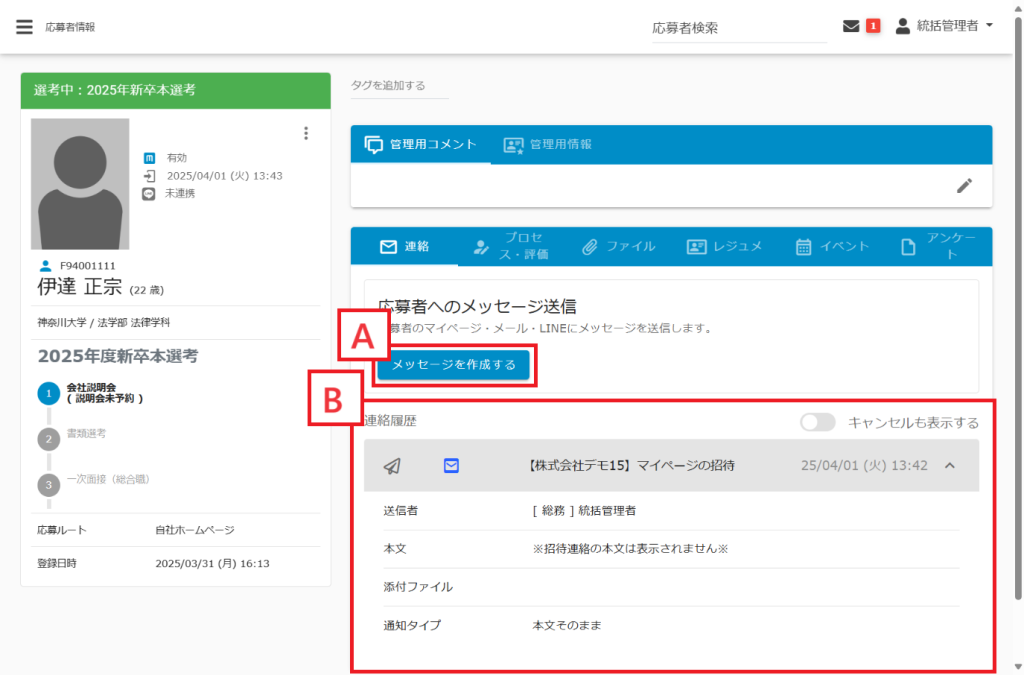The image size is (1024, 675).
Task: Collapse the マイページの招待 message entry
Action: (x=949, y=466)
